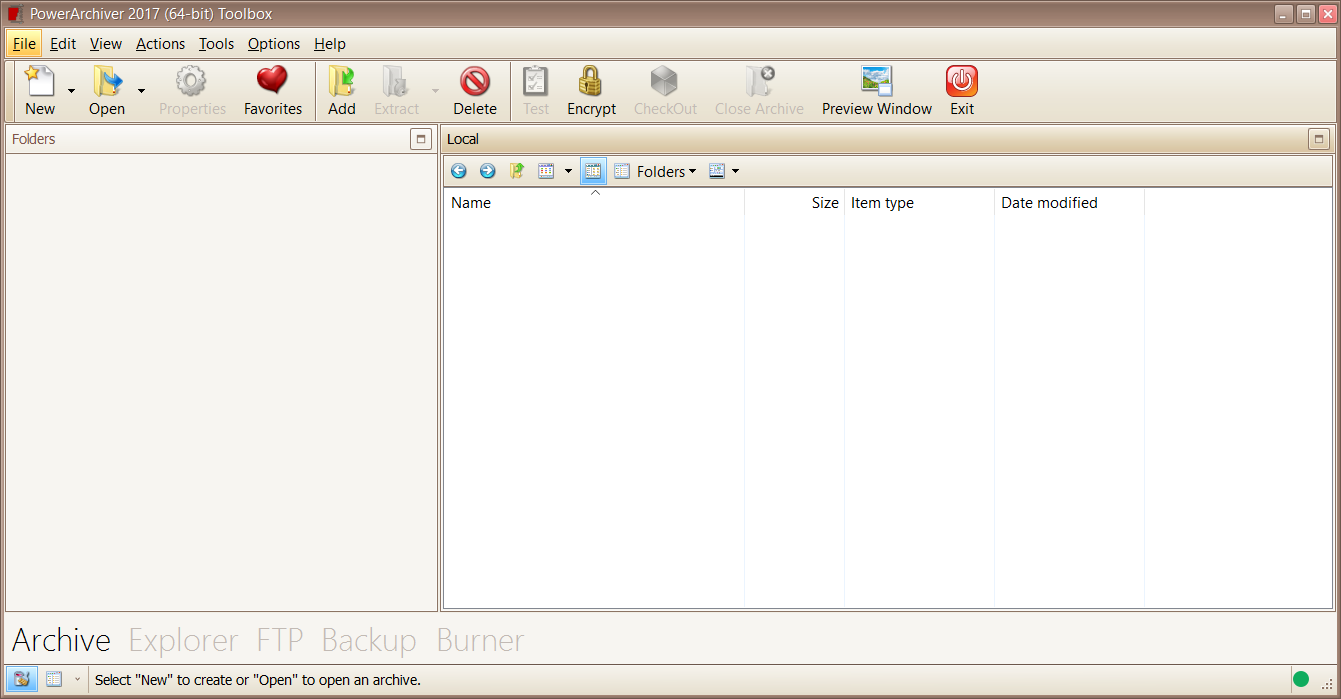The width and height of the screenshot is (1341, 699).
Task: Open Favorites with the red heart icon
Action: (272, 81)
